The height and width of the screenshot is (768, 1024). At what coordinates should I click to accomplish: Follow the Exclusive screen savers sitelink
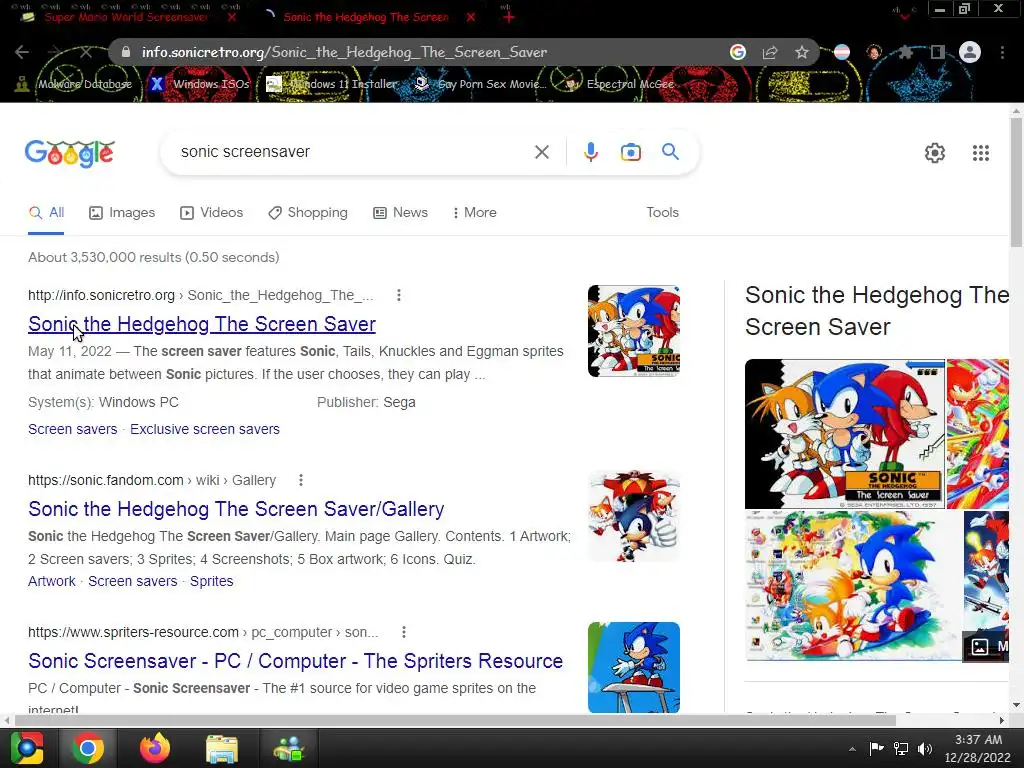click(x=204, y=429)
